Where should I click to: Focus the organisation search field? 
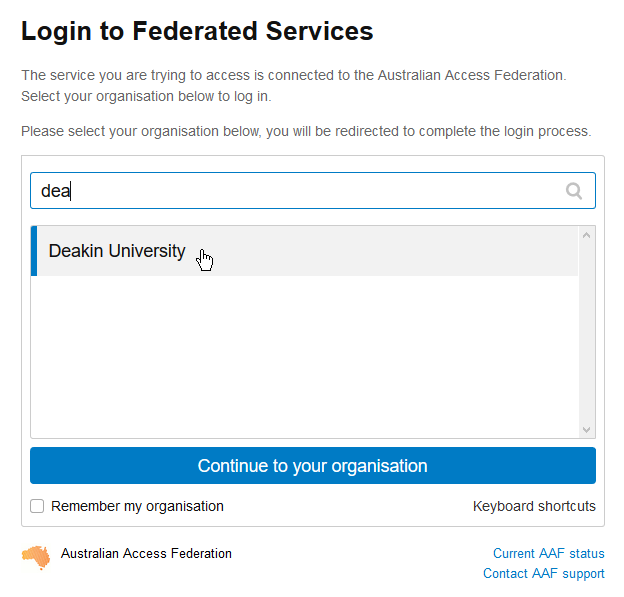313,191
